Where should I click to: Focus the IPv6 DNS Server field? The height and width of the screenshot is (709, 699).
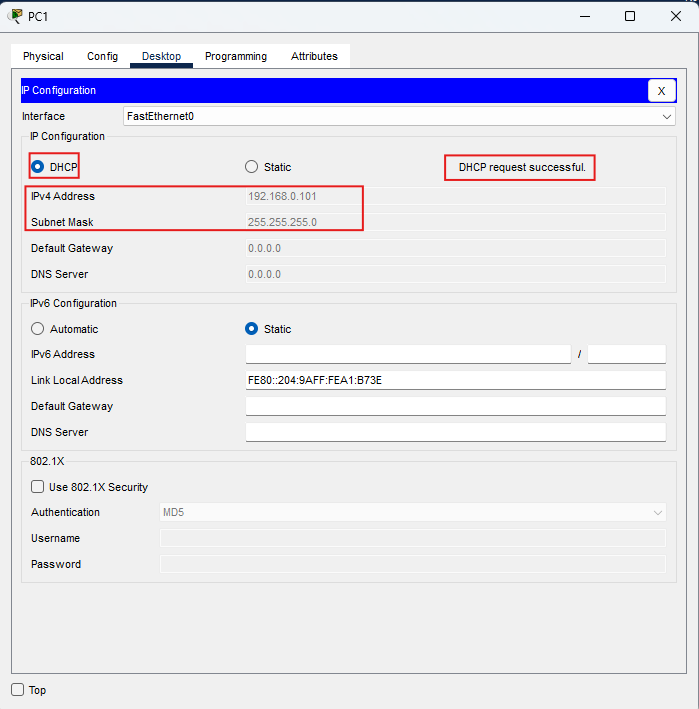(456, 432)
